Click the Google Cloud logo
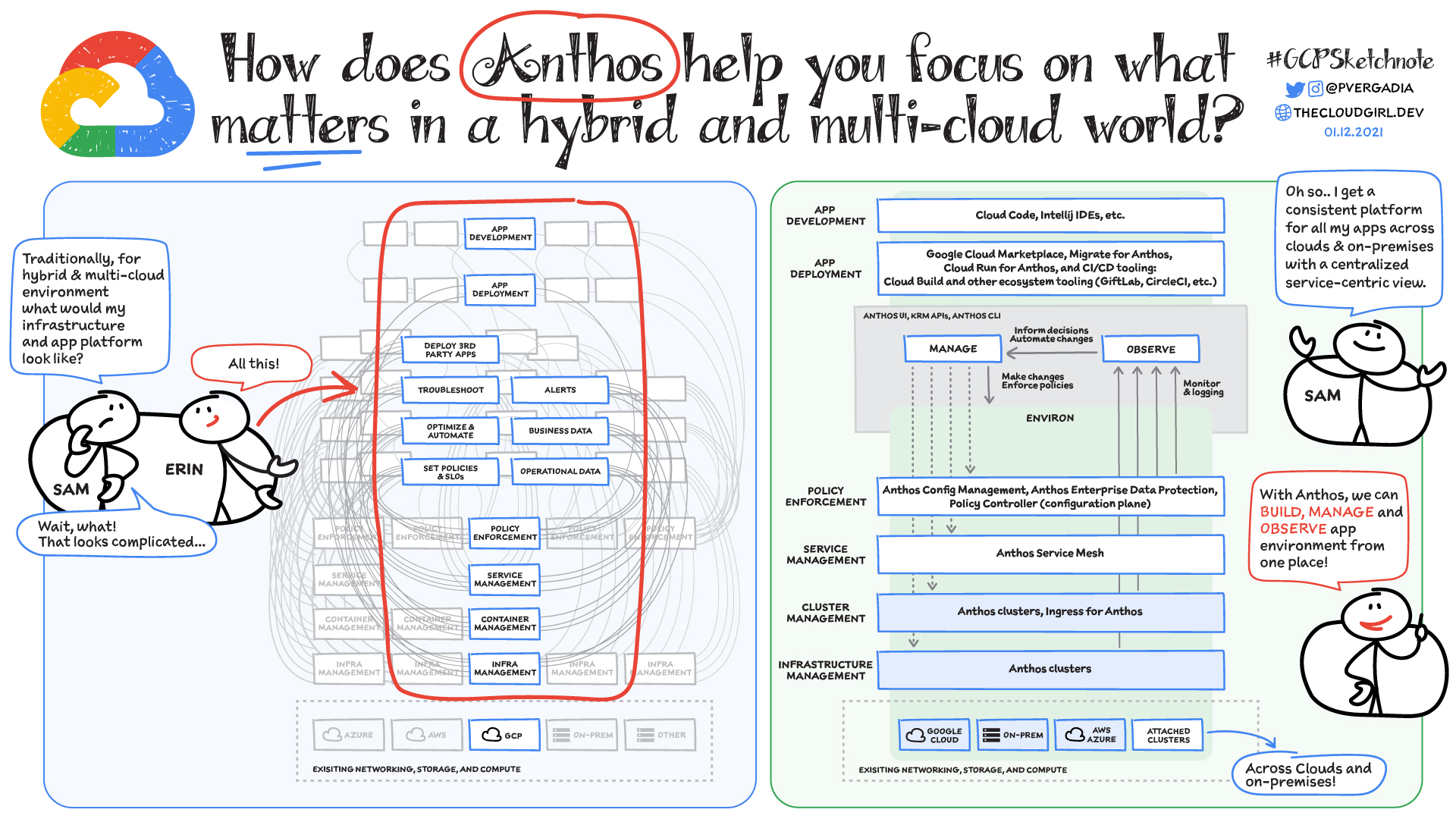The image size is (1456, 819). pos(118,95)
